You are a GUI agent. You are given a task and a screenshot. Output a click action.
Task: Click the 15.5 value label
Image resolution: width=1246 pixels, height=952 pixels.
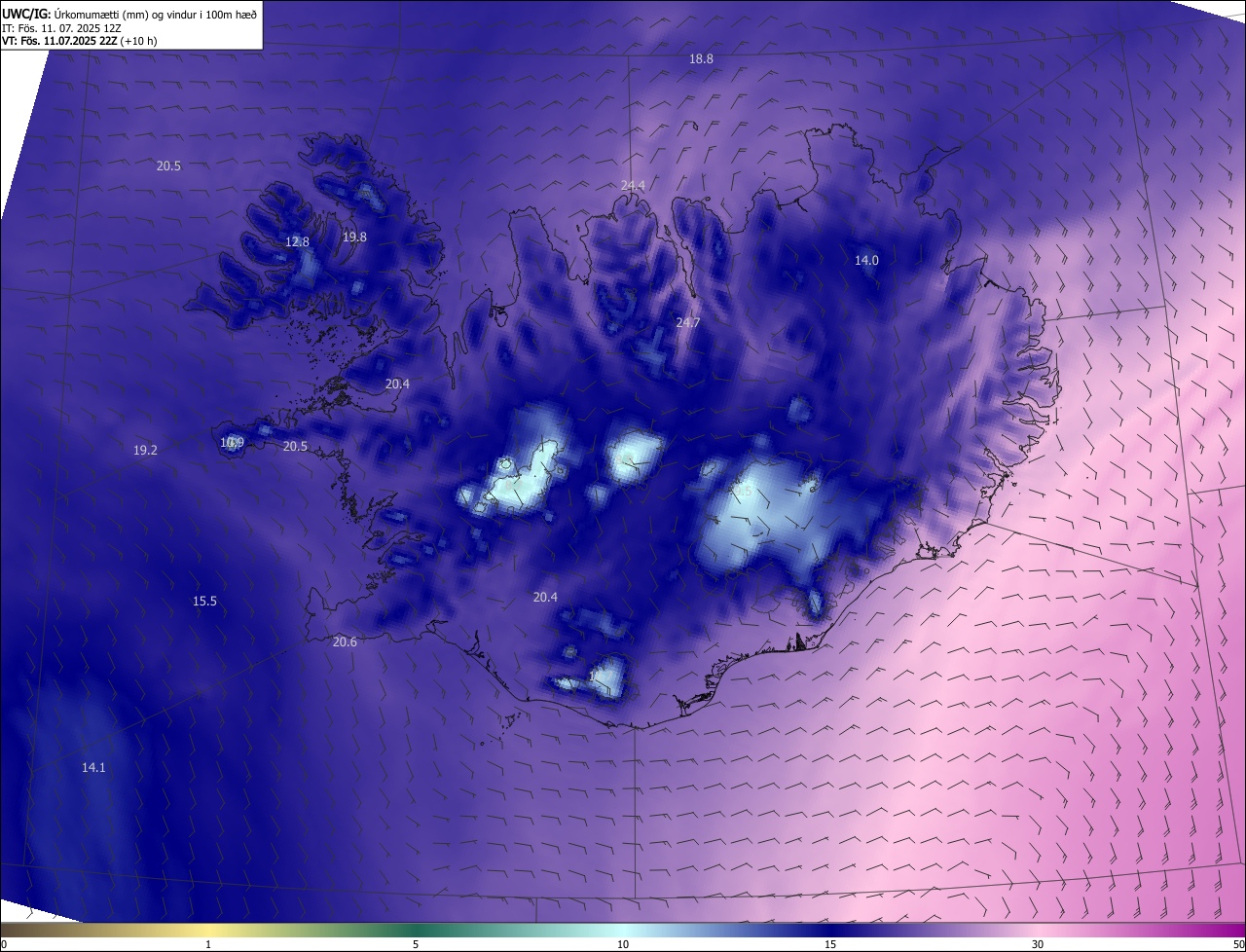204,602
